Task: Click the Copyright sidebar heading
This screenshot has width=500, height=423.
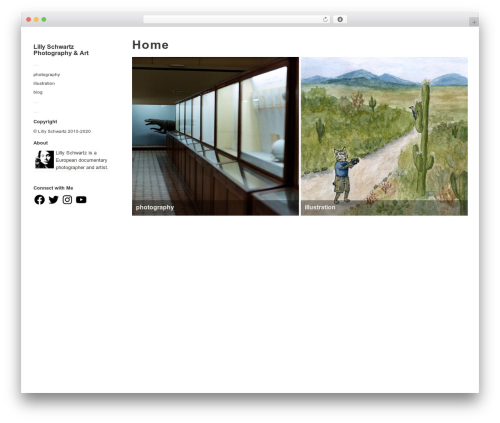Action: click(x=45, y=122)
